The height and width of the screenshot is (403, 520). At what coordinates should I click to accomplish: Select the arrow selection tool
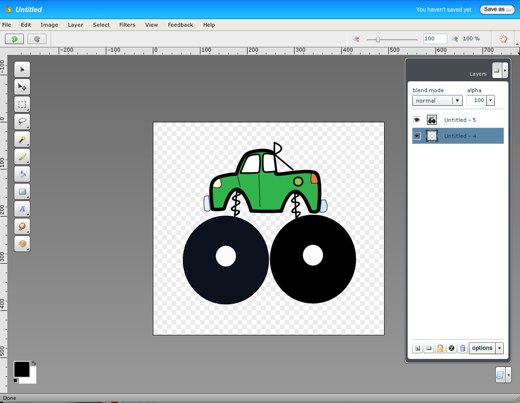point(22,69)
